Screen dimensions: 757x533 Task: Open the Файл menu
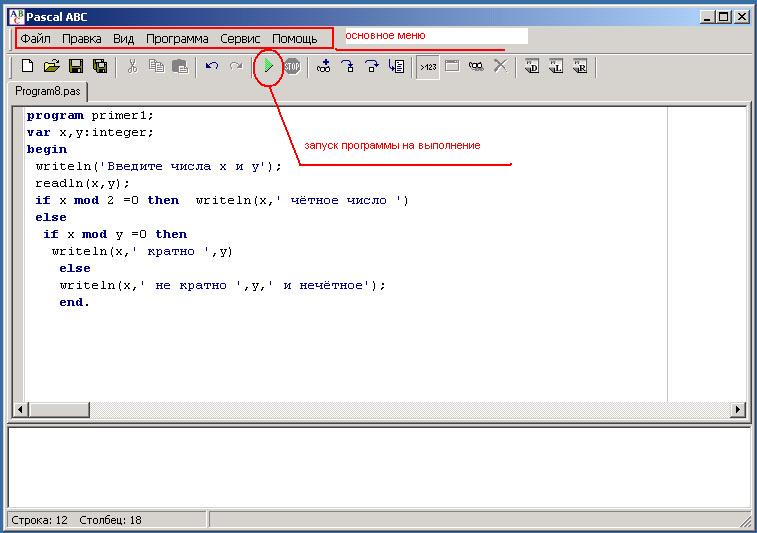(35, 39)
